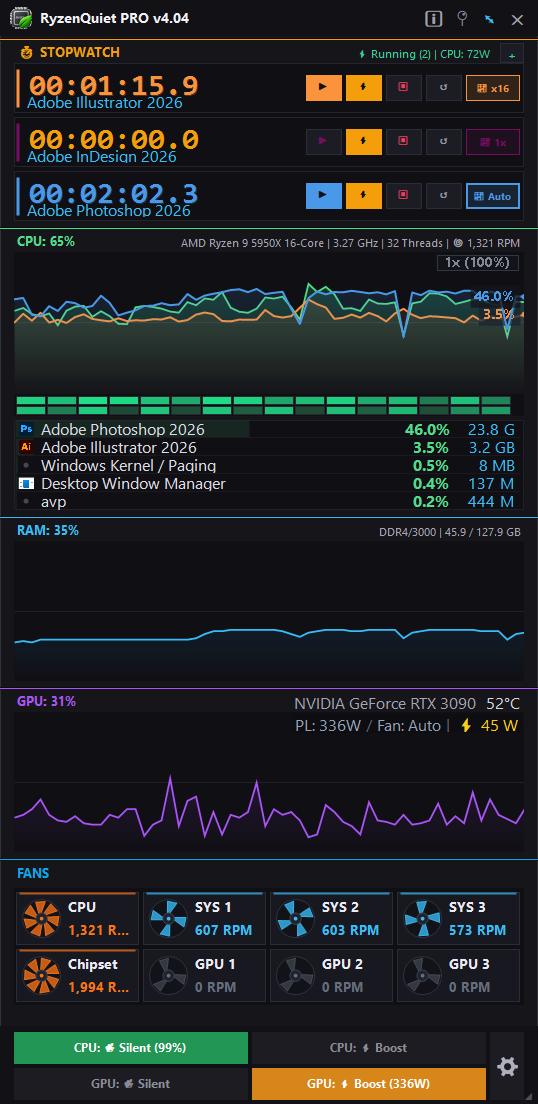538x1104 pixels.
Task: Open the Chipset fan card
Action: (x=77, y=975)
